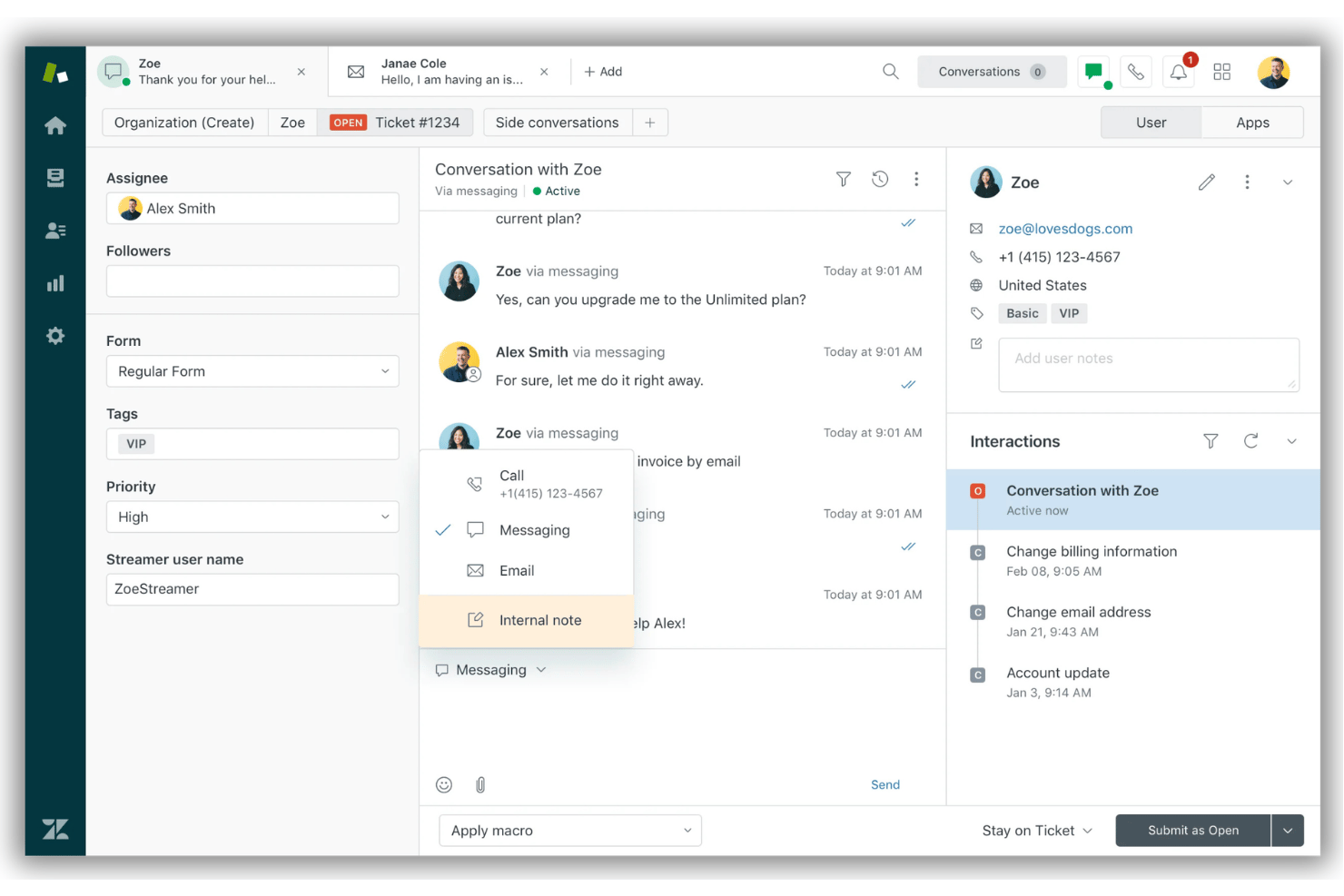The image size is (1344, 896).
Task: Close the Janae Cole tab
Action: (544, 72)
